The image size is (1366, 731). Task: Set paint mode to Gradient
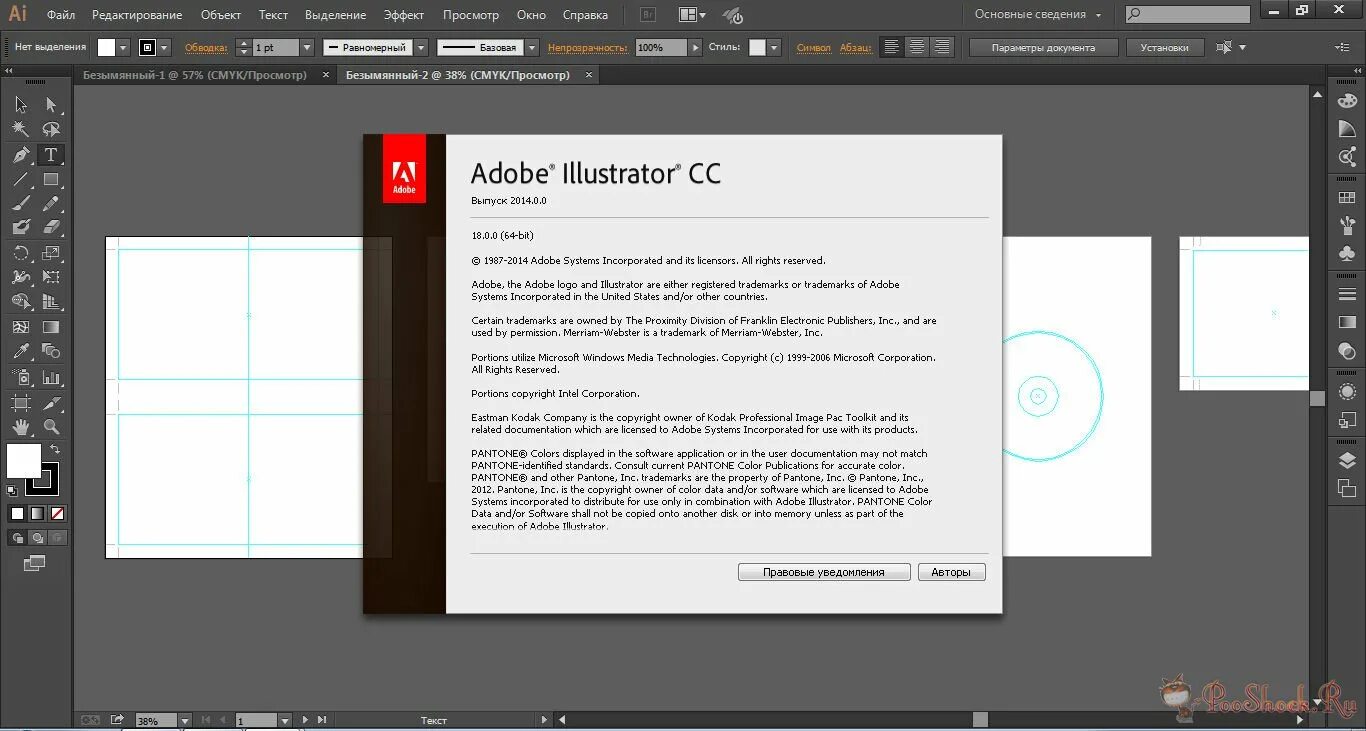point(37,513)
